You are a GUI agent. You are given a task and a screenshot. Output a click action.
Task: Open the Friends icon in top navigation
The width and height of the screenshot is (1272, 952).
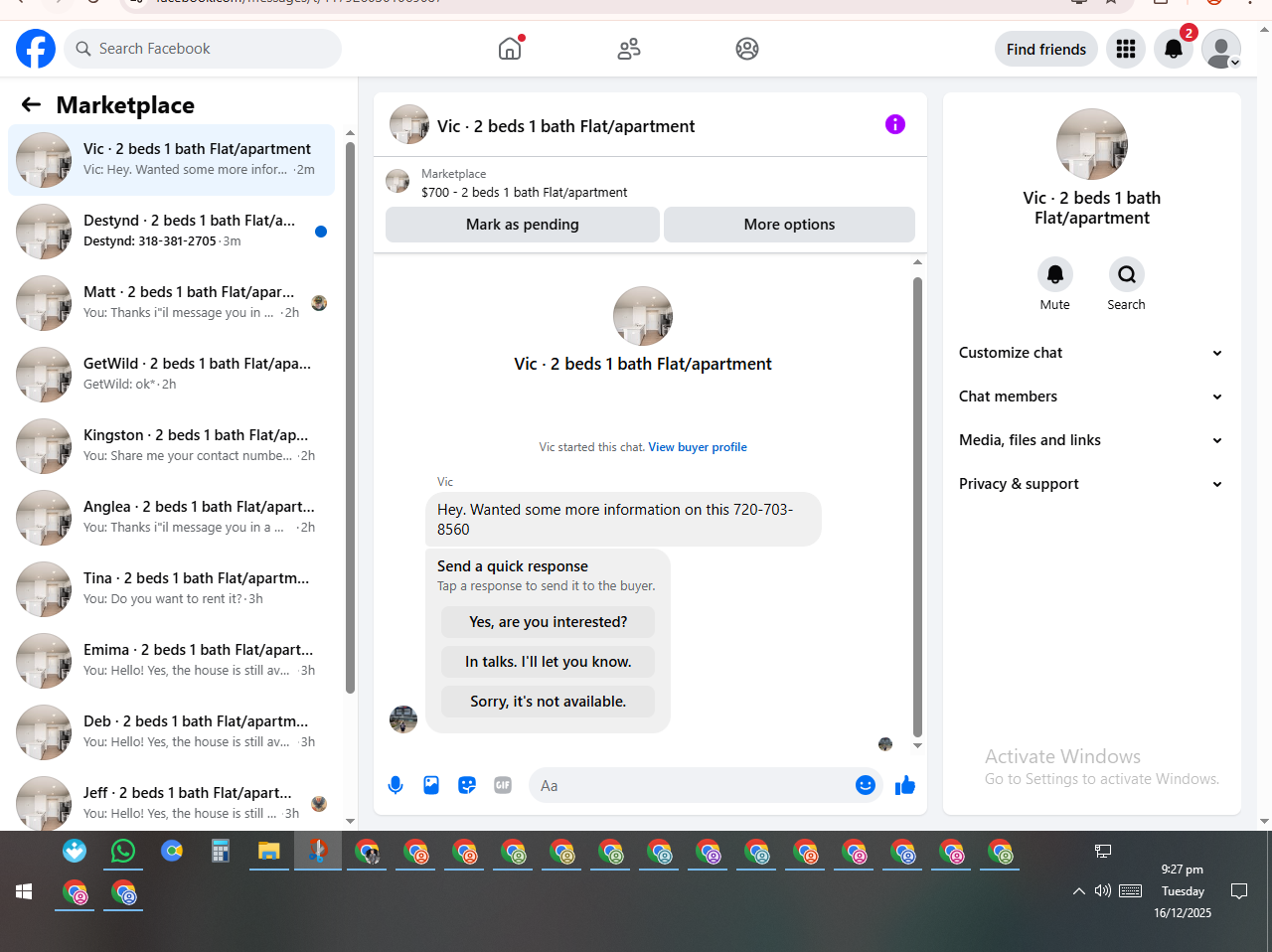(629, 49)
